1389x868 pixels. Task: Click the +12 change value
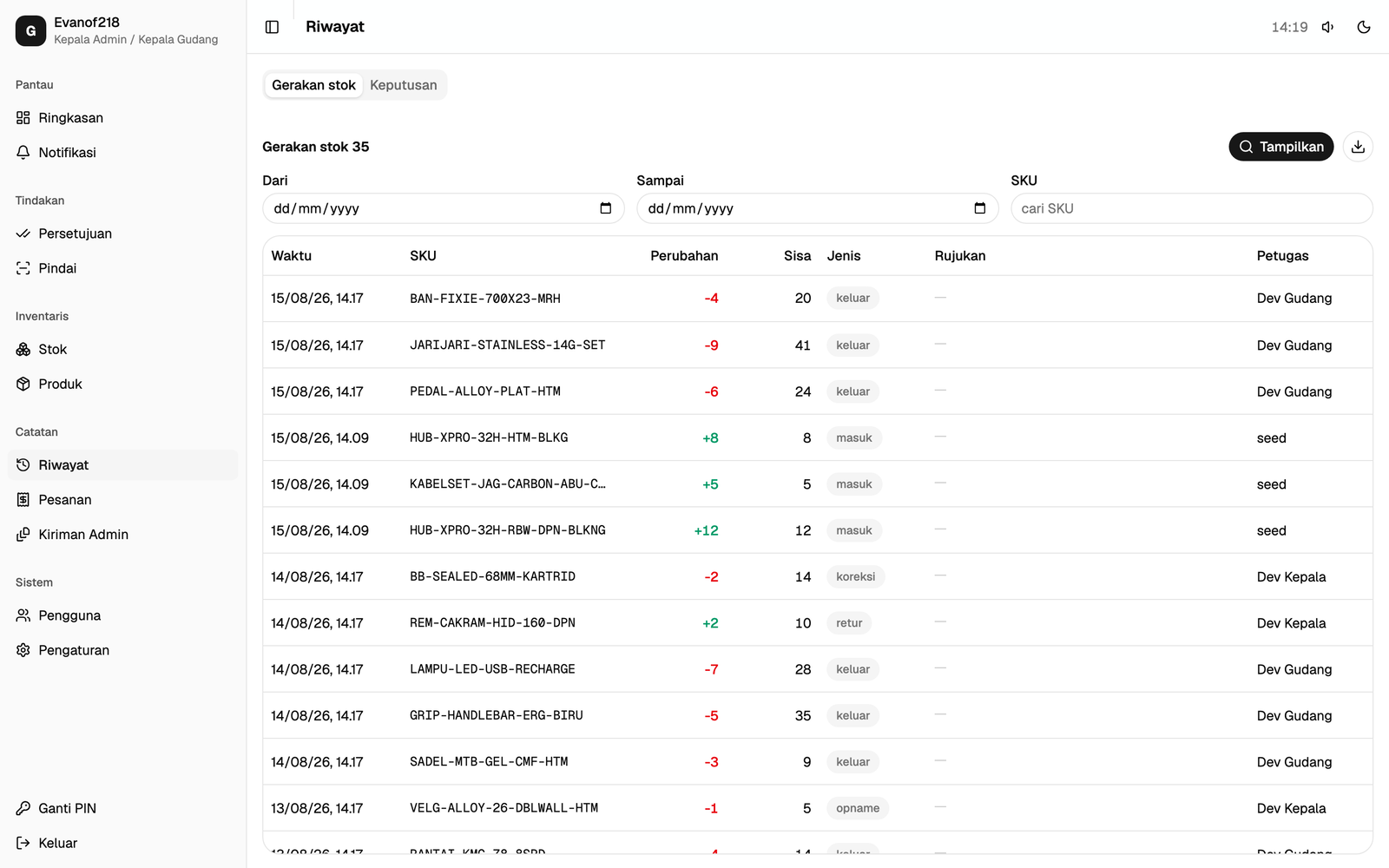tap(706, 530)
